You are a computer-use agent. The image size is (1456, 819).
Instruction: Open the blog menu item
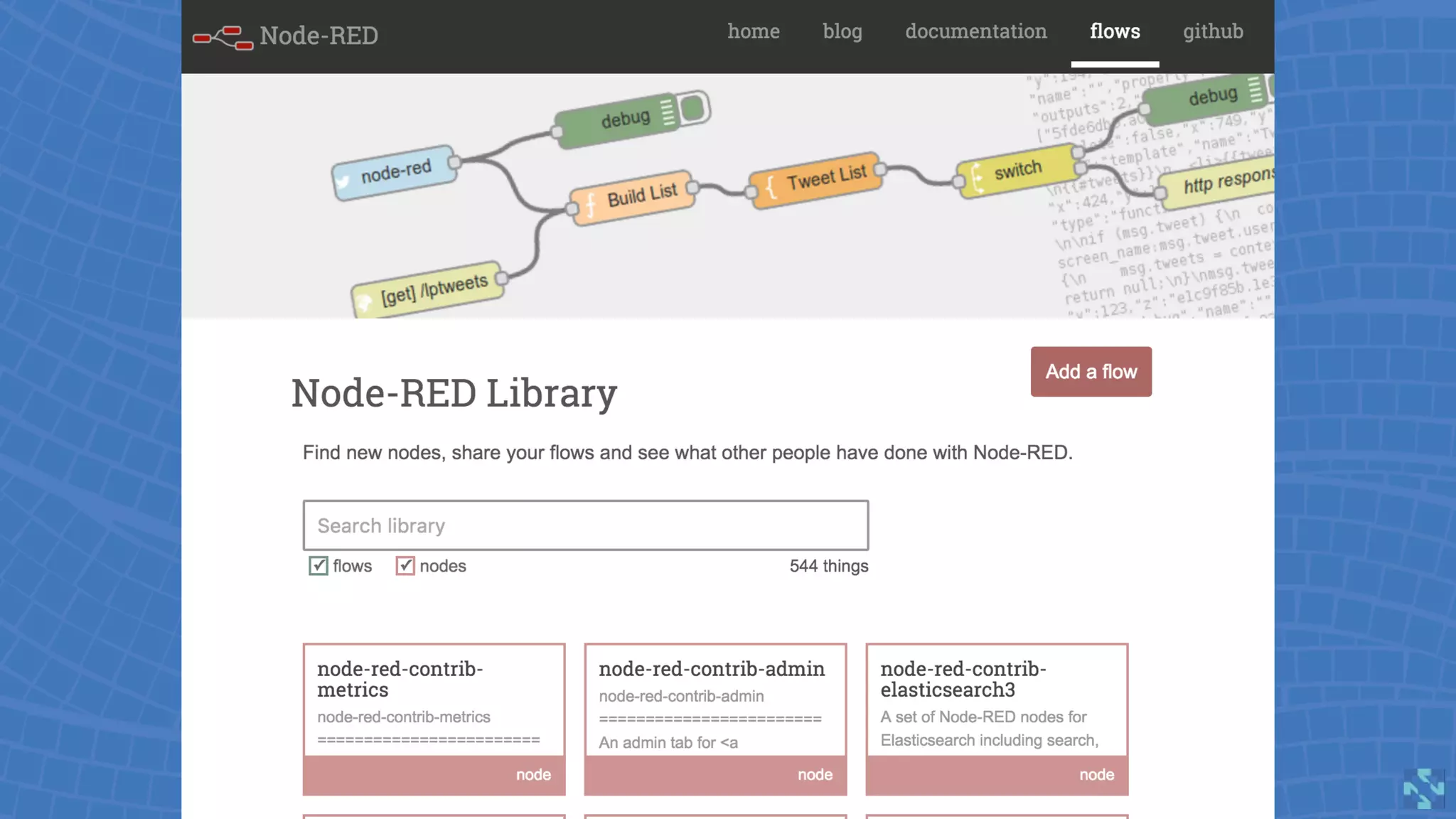842,31
